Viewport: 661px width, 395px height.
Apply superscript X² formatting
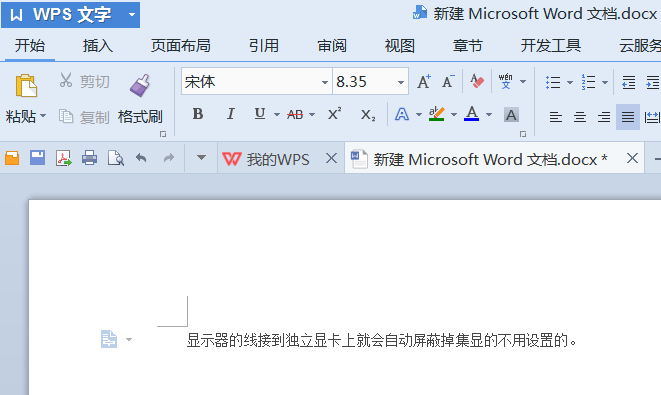coord(334,114)
